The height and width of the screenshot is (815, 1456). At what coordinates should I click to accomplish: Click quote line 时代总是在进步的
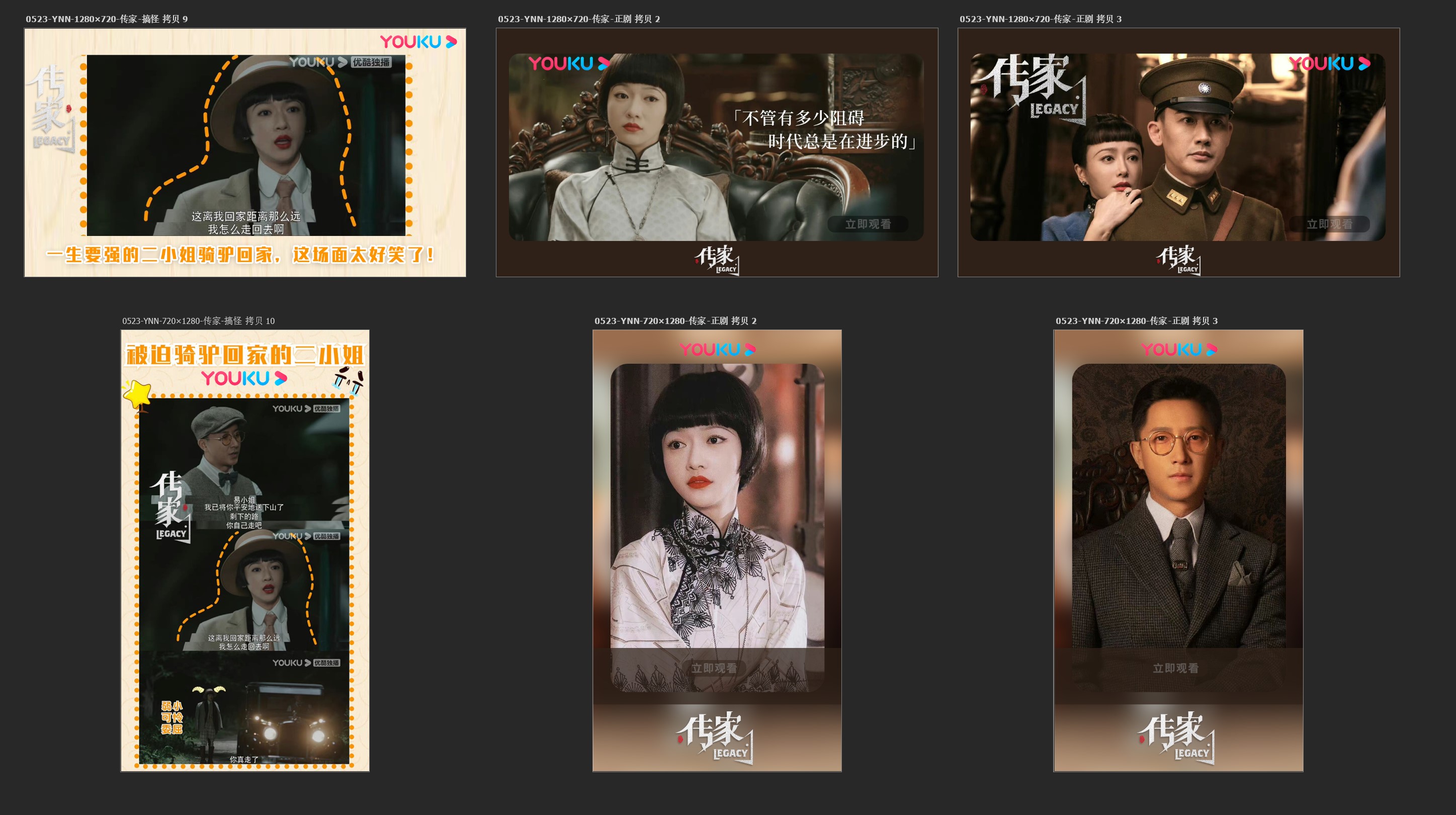[841, 141]
